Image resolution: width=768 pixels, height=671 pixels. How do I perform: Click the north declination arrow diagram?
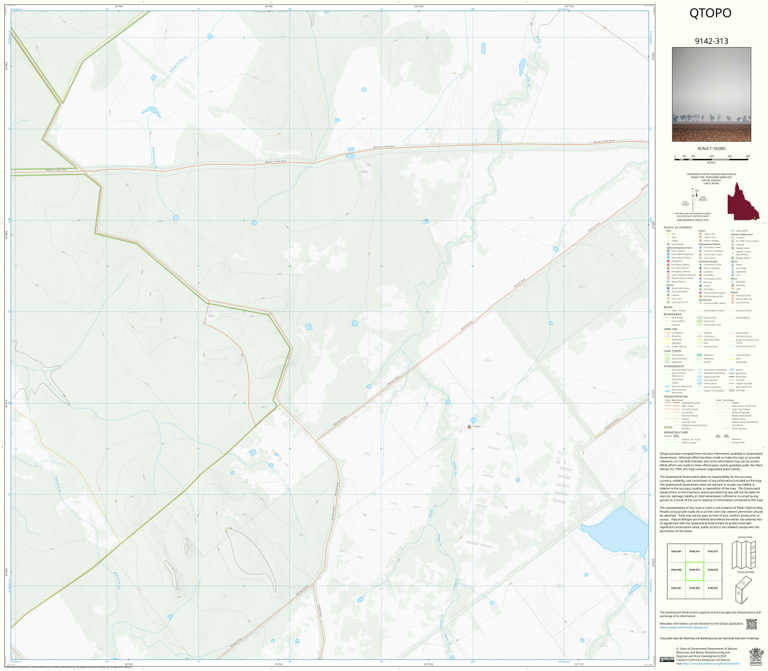(x=695, y=199)
